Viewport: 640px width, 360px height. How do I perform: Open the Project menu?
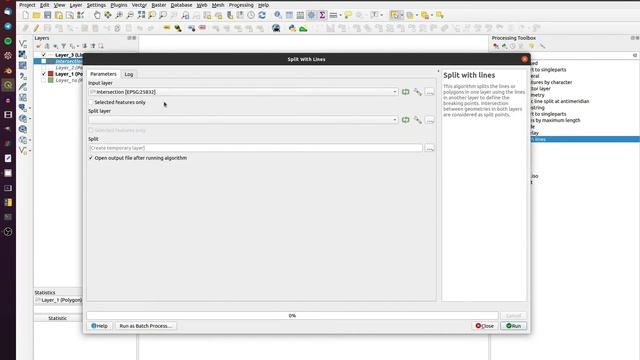(x=27, y=5)
